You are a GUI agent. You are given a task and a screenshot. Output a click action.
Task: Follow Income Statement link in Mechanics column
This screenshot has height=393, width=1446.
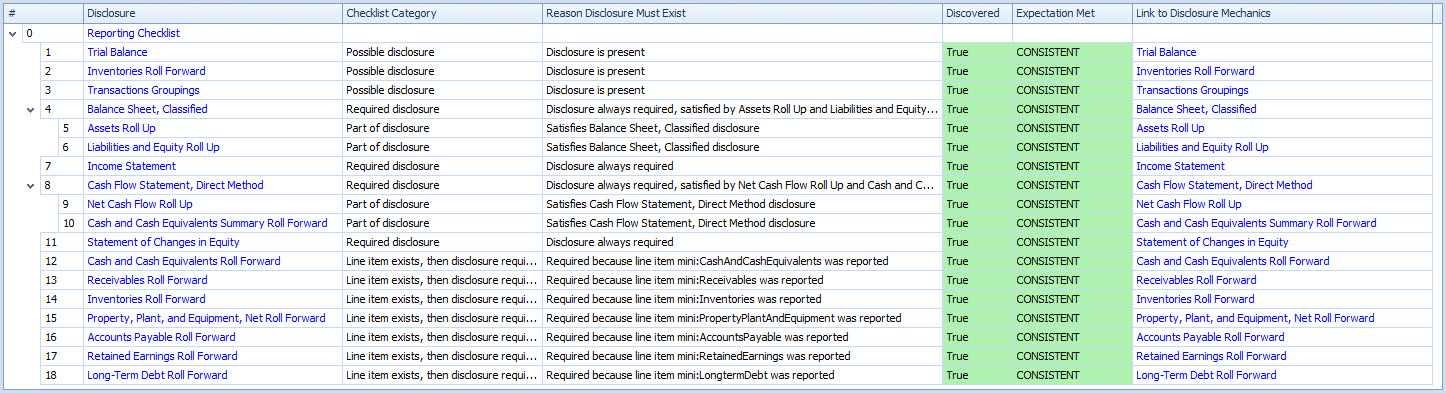pos(1180,166)
